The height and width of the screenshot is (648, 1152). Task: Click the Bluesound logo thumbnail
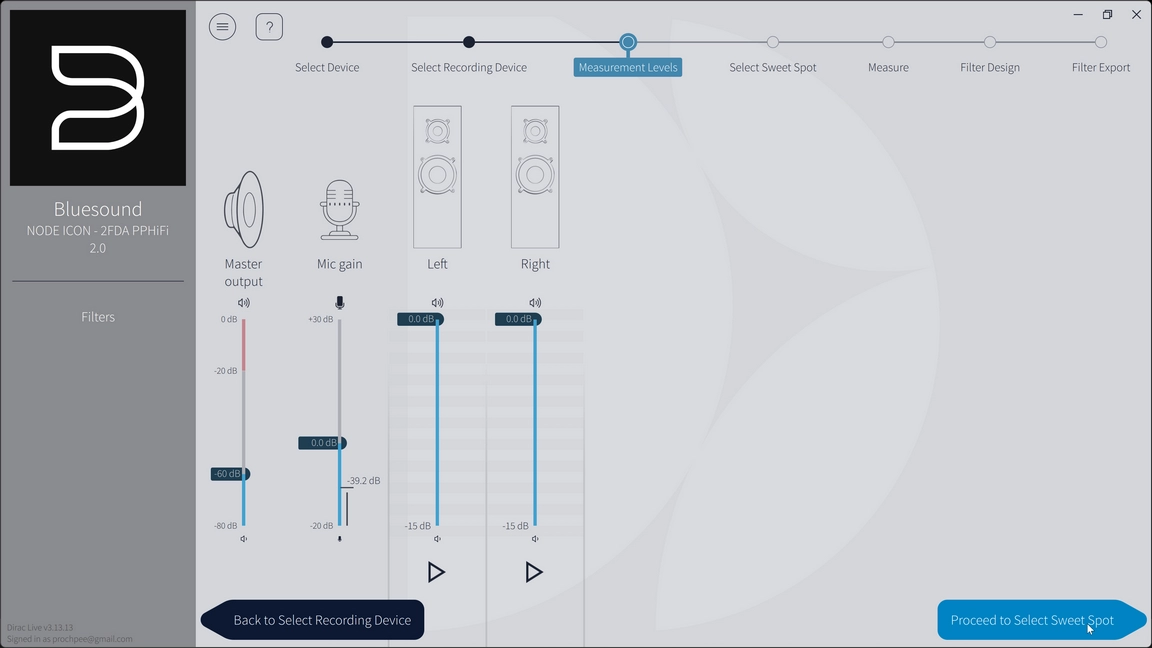(98, 98)
